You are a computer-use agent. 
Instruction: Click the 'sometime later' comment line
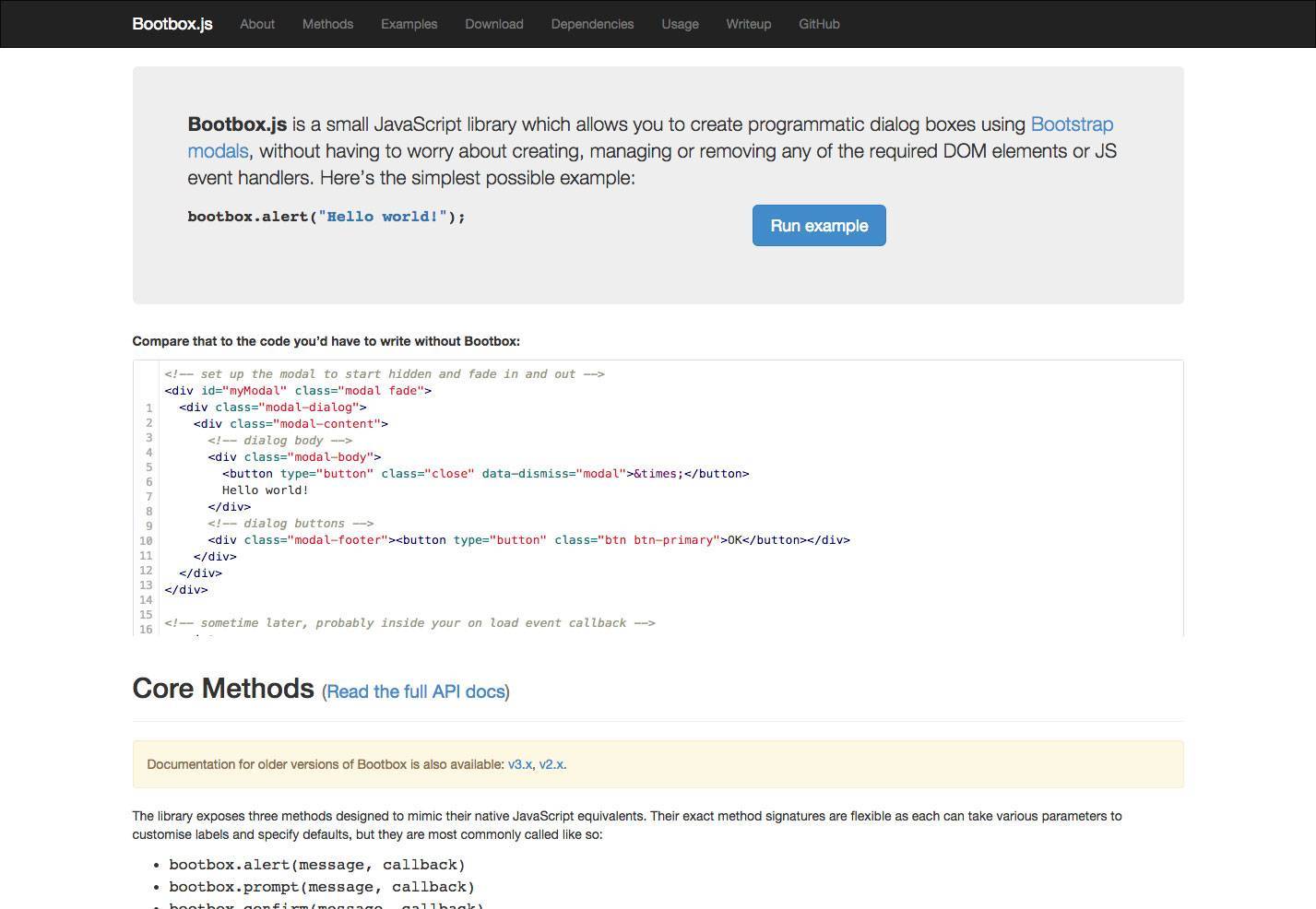[409, 623]
